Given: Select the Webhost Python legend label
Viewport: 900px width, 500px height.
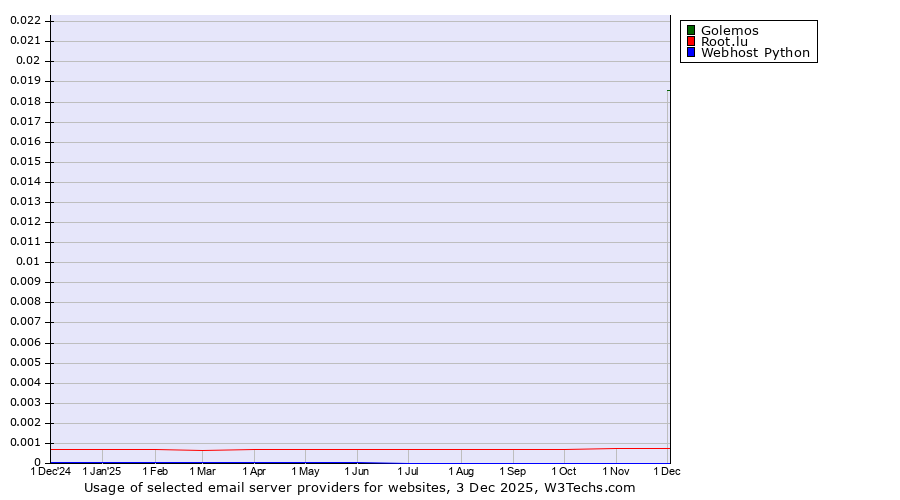Looking at the screenshot, I should (755, 53).
